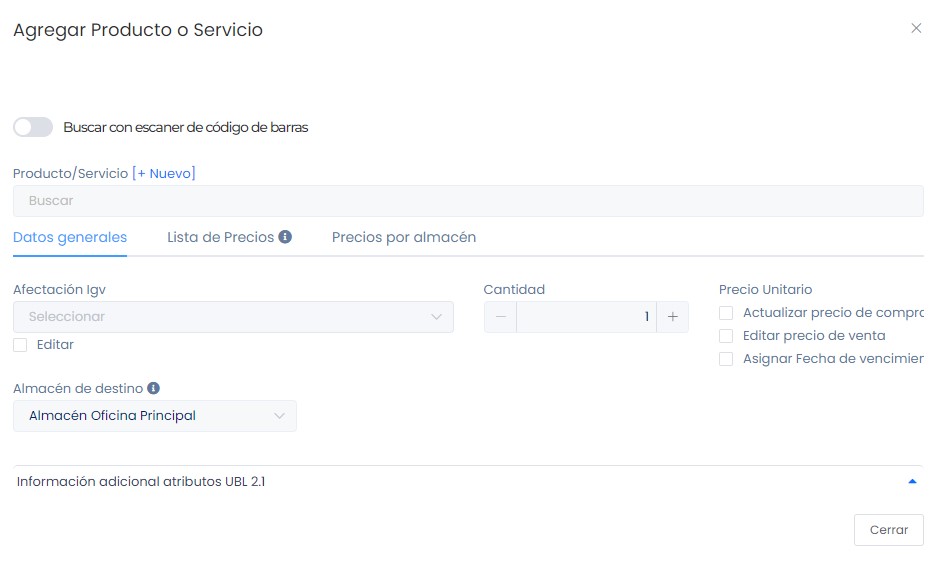Open the Lista de Precios tab

[x=220, y=238]
